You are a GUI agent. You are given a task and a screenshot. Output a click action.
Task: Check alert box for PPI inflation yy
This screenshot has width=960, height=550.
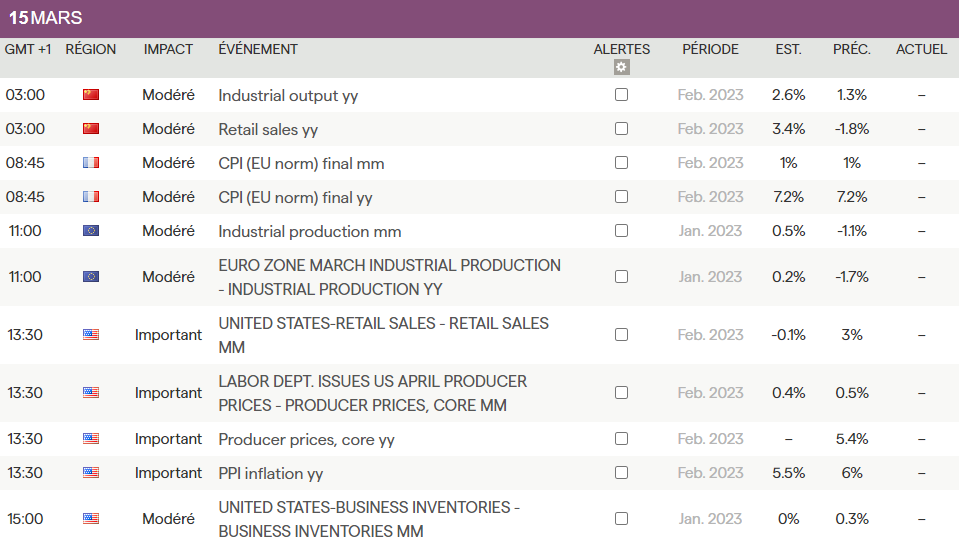coord(621,473)
